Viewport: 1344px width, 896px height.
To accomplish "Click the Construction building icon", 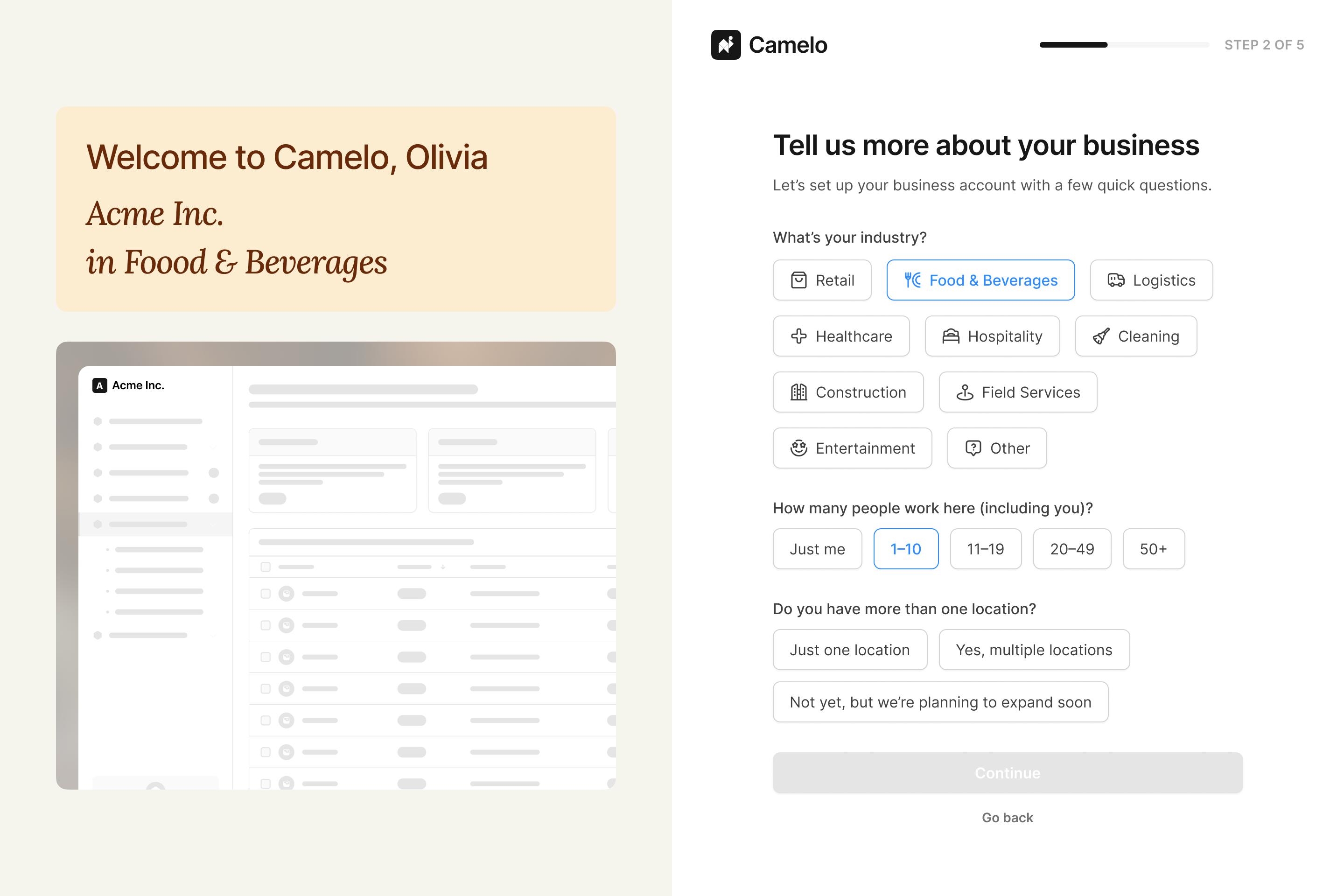I will pos(798,392).
